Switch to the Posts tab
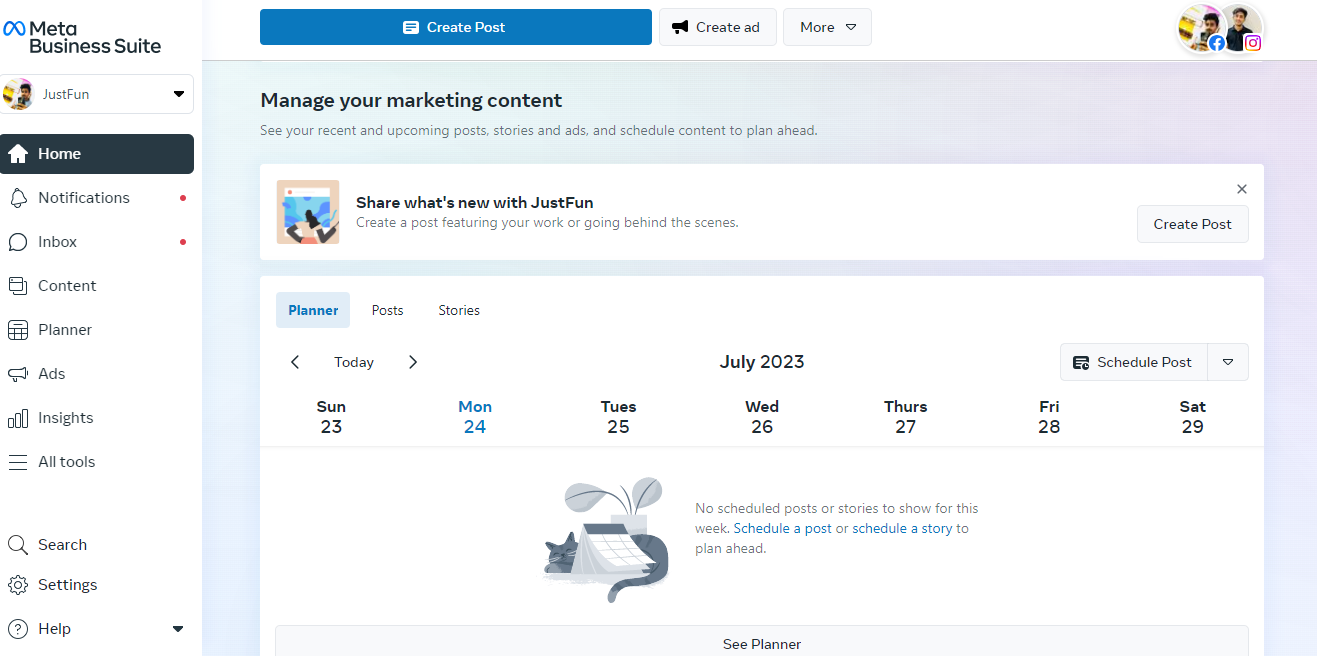Viewport: 1317px width, 656px height. [x=387, y=310]
